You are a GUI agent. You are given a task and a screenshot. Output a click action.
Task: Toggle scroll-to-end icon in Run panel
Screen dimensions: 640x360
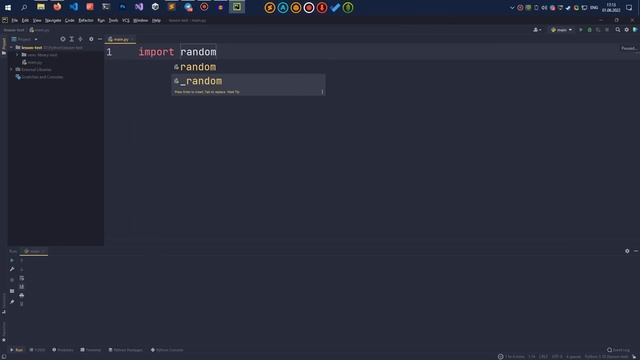click(22, 287)
